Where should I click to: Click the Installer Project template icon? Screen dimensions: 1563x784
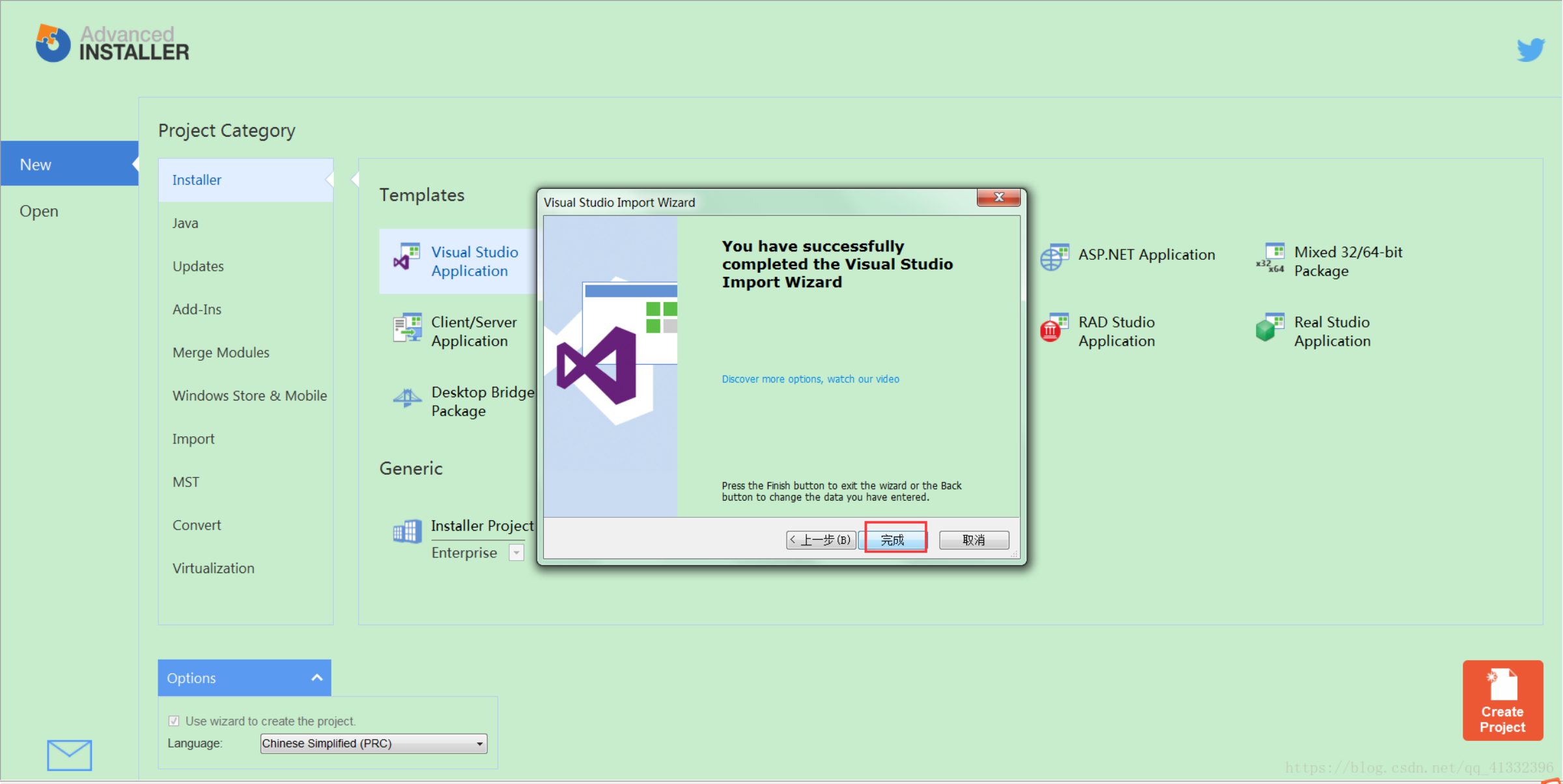pyautogui.click(x=407, y=531)
